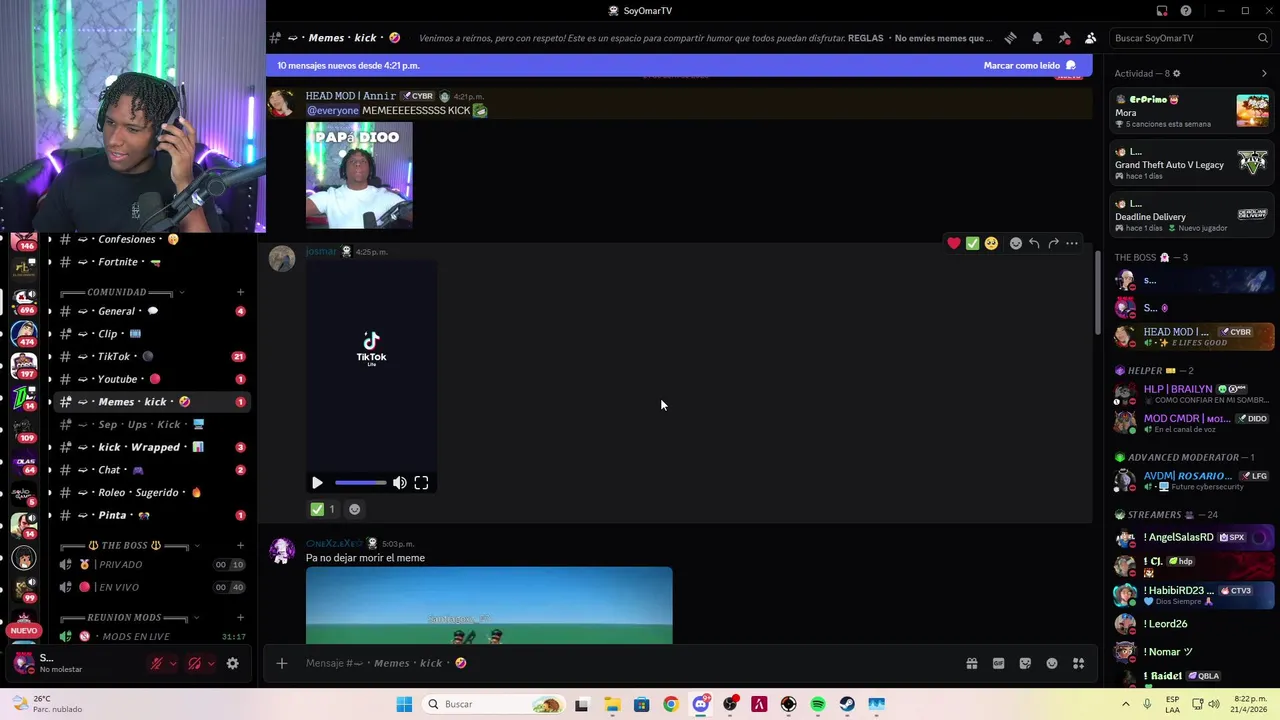The height and width of the screenshot is (720, 1280).
Task: Open the Chat channel
Action: pyautogui.click(x=150, y=470)
